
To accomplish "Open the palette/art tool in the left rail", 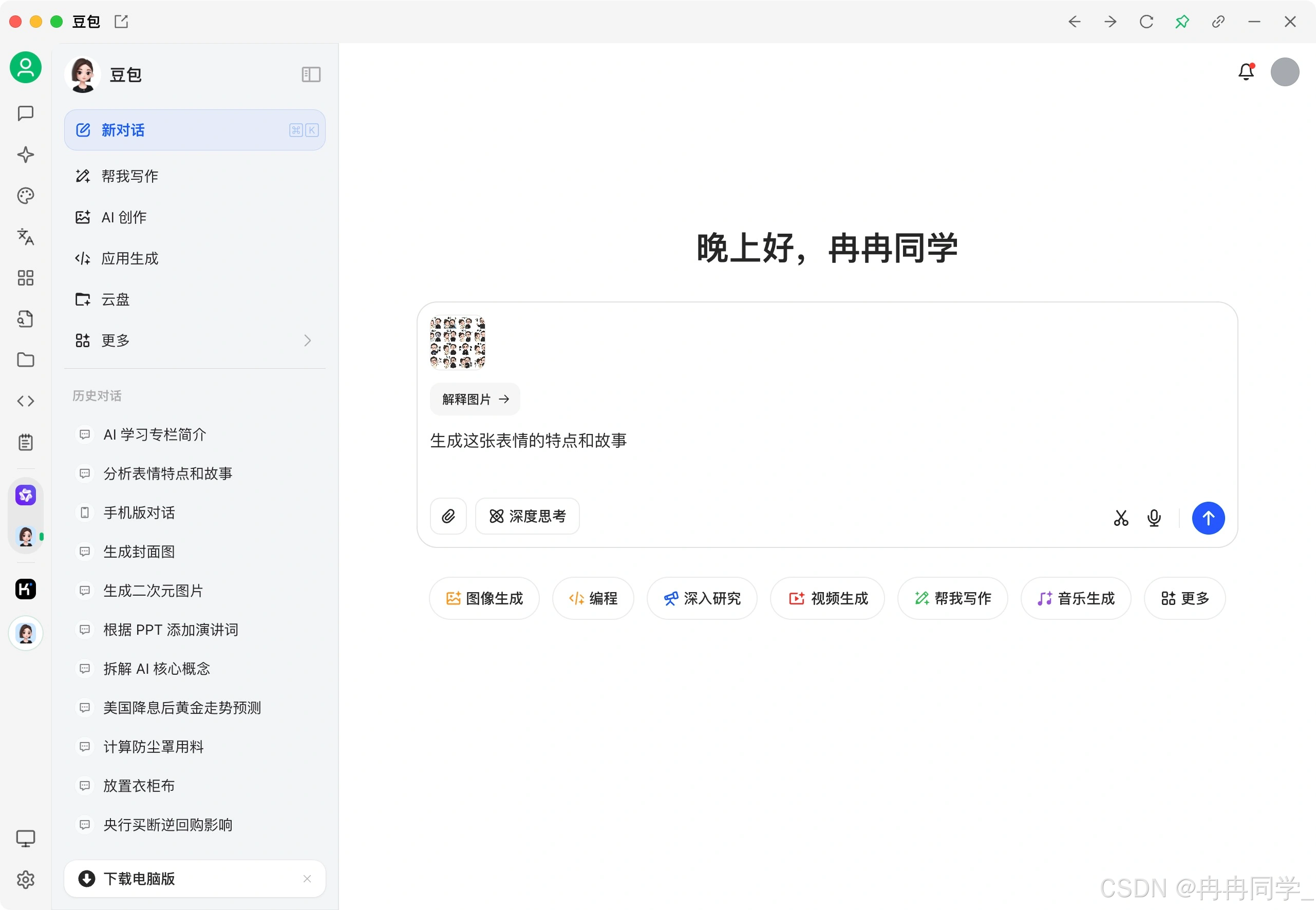I will click(x=25, y=196).
